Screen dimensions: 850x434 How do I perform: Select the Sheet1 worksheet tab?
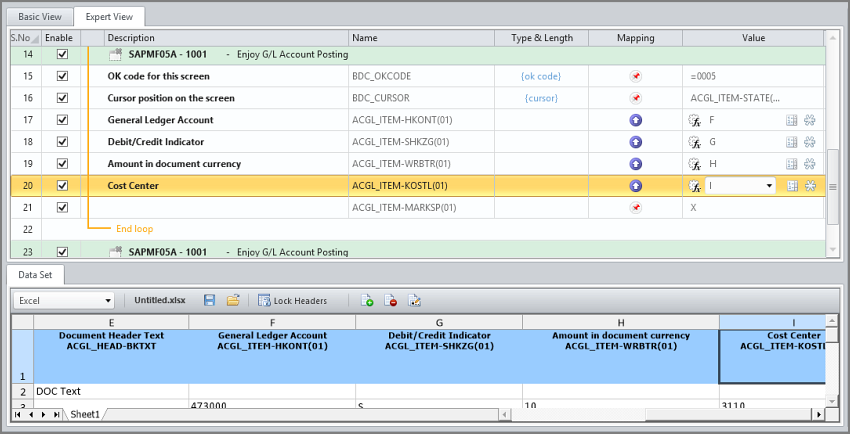(84, 414)
